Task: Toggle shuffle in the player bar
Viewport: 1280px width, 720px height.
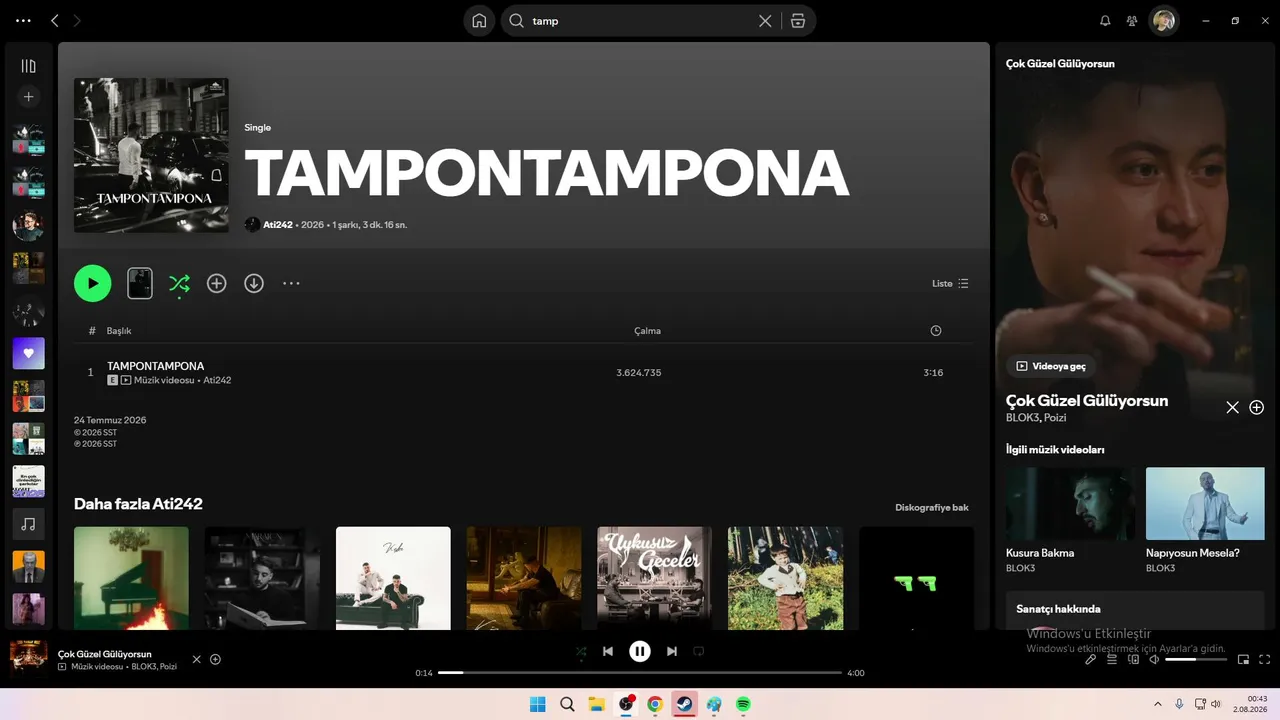Action: [581, 651]
